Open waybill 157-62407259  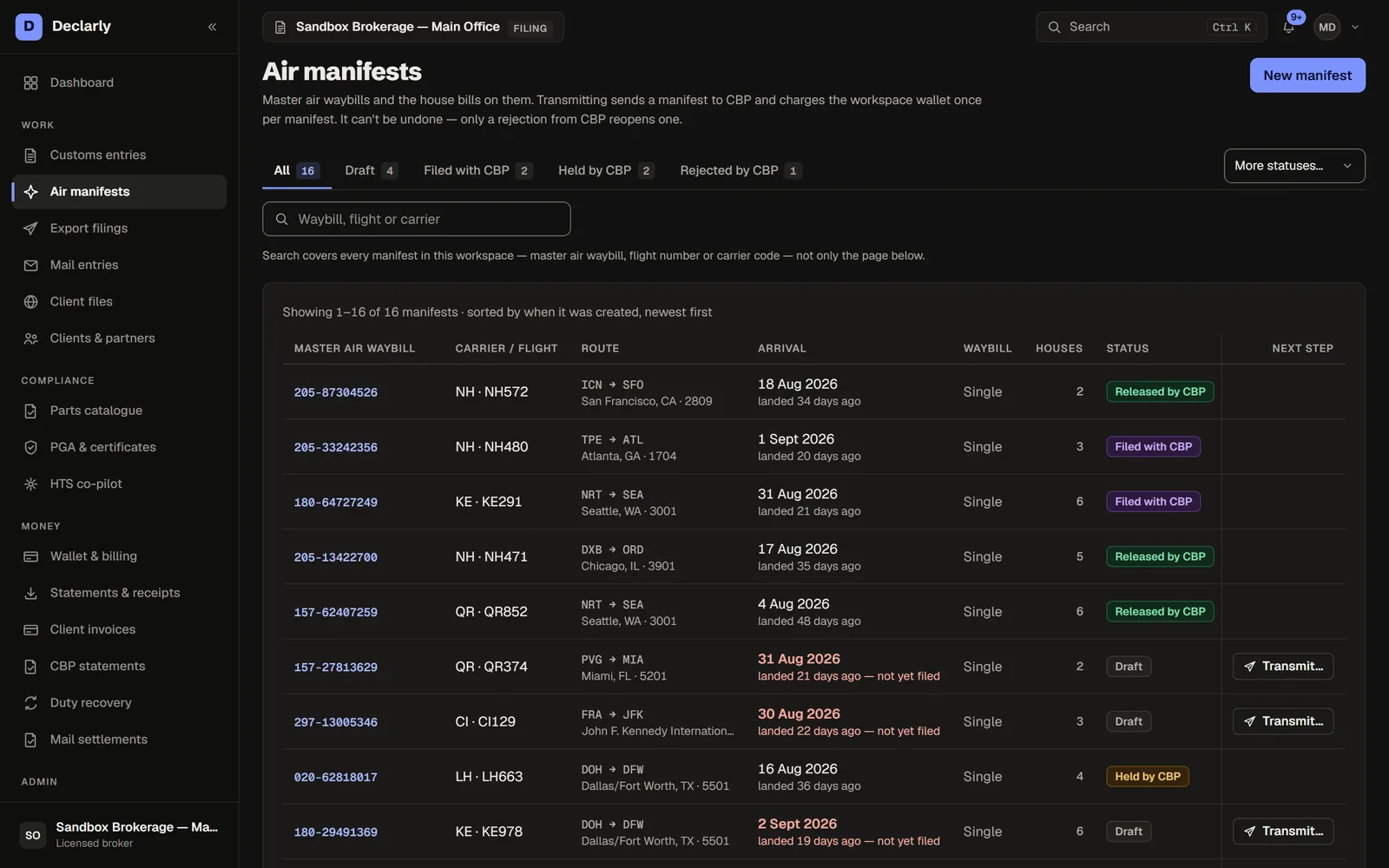(x=336, y=613)
